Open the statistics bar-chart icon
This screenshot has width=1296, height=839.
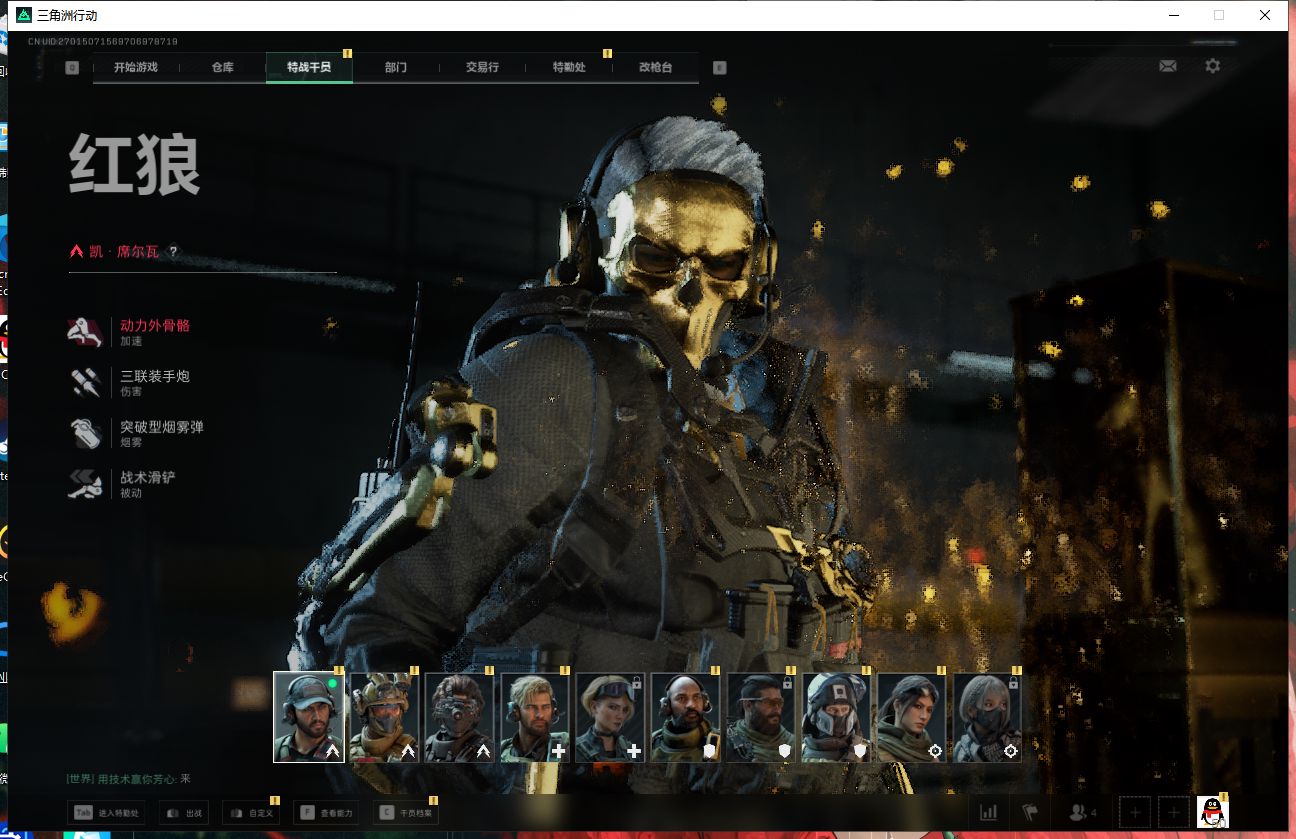pyautogui.click(x=988, y=813)
